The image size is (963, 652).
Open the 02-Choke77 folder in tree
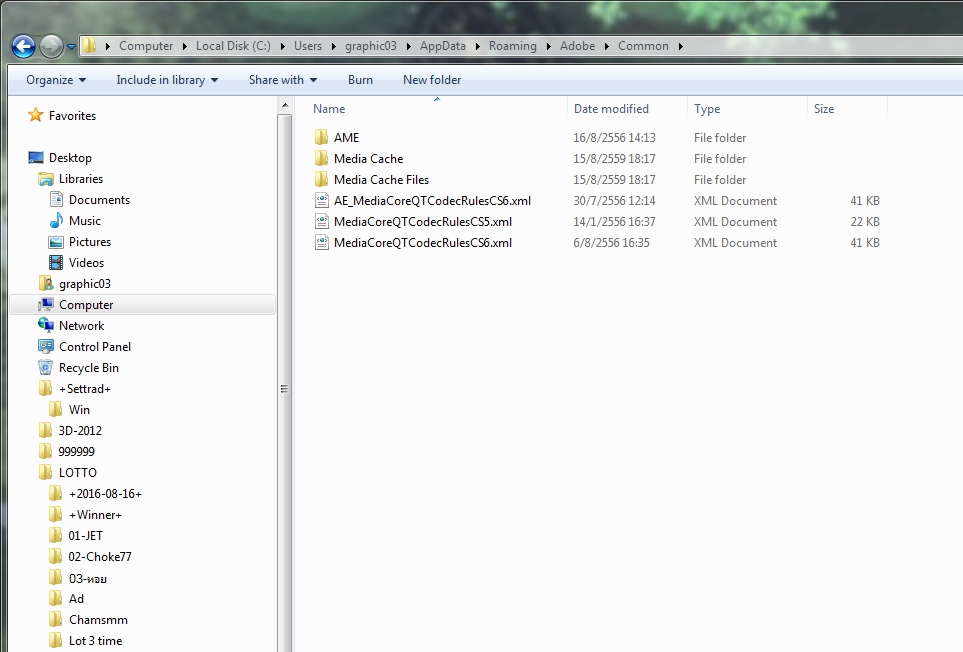click(x=100, y=556)
